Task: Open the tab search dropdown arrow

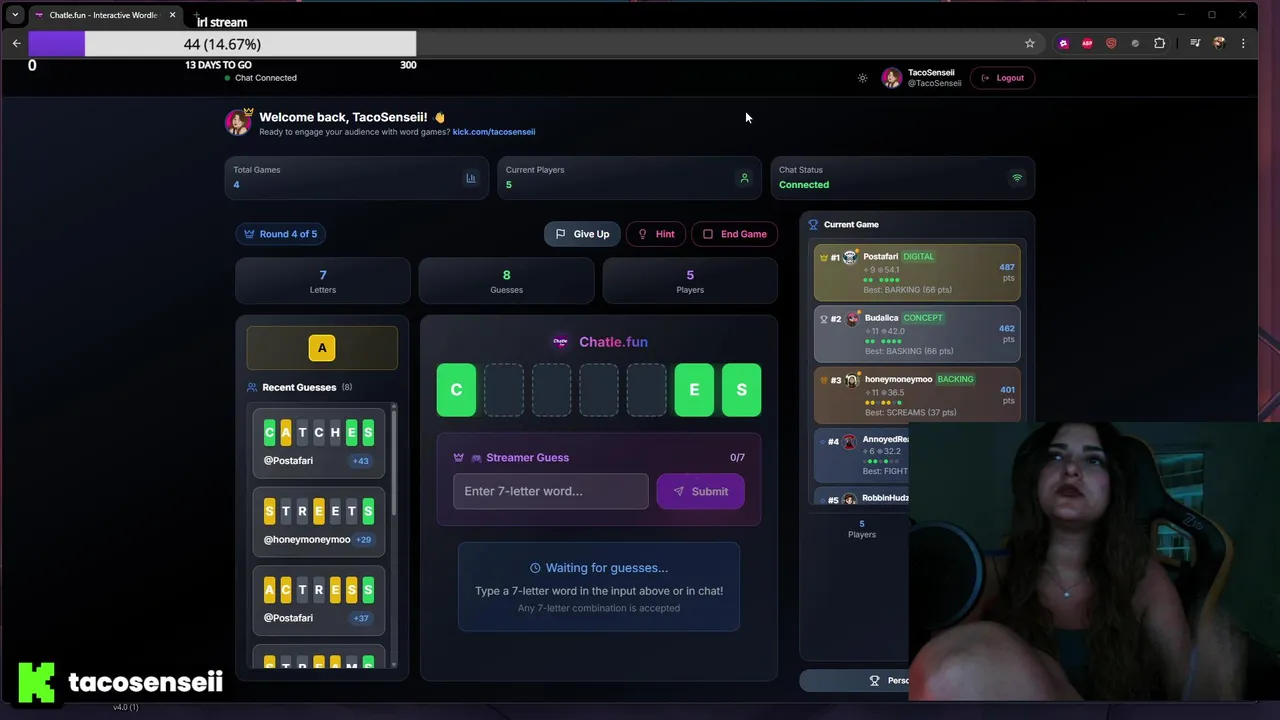Action: pyautogui.click(x=15, y=15)
